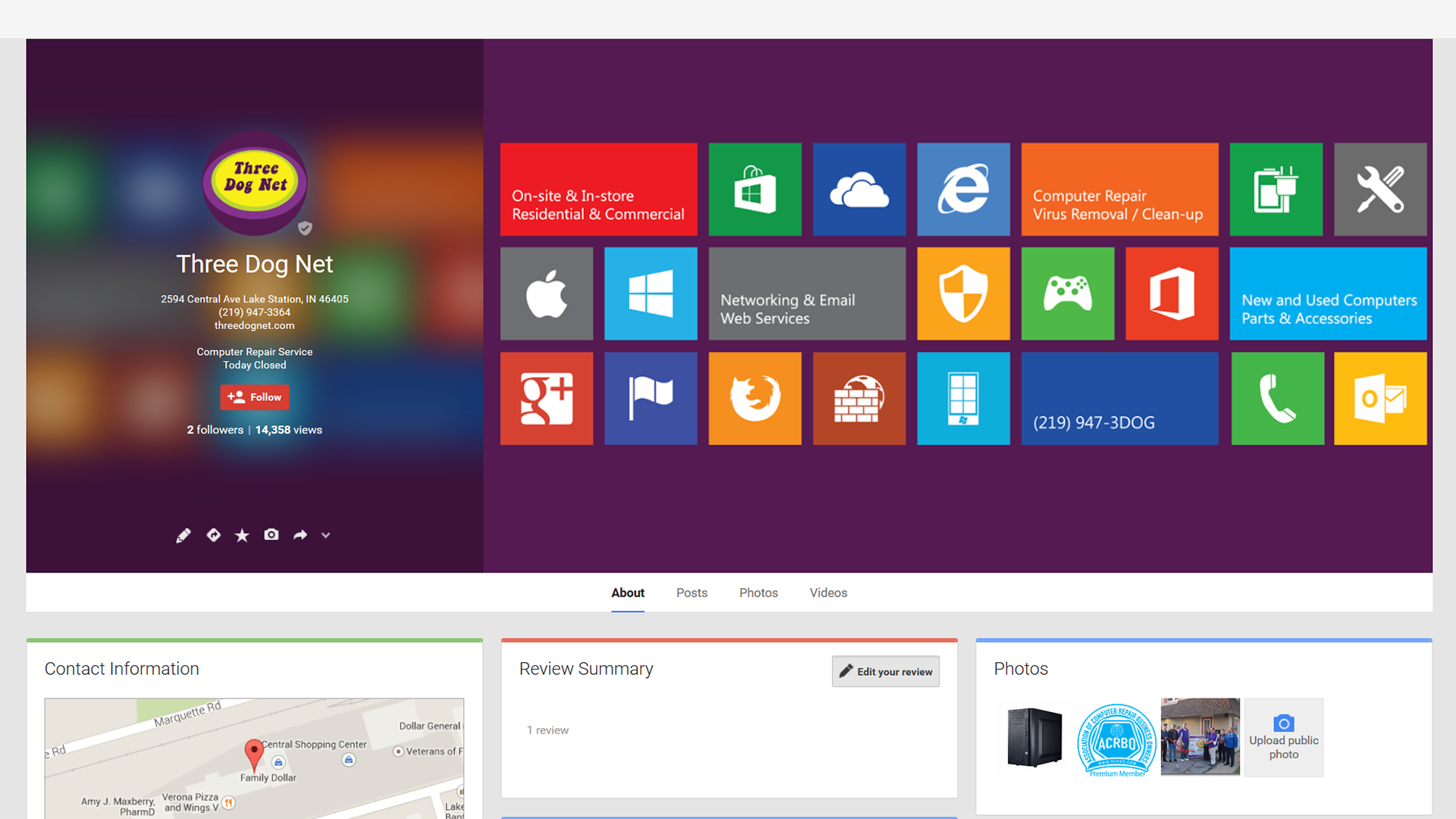Click the New and Used Computers tile
The image size is (1456, 819).
[x=1329, y=293]
